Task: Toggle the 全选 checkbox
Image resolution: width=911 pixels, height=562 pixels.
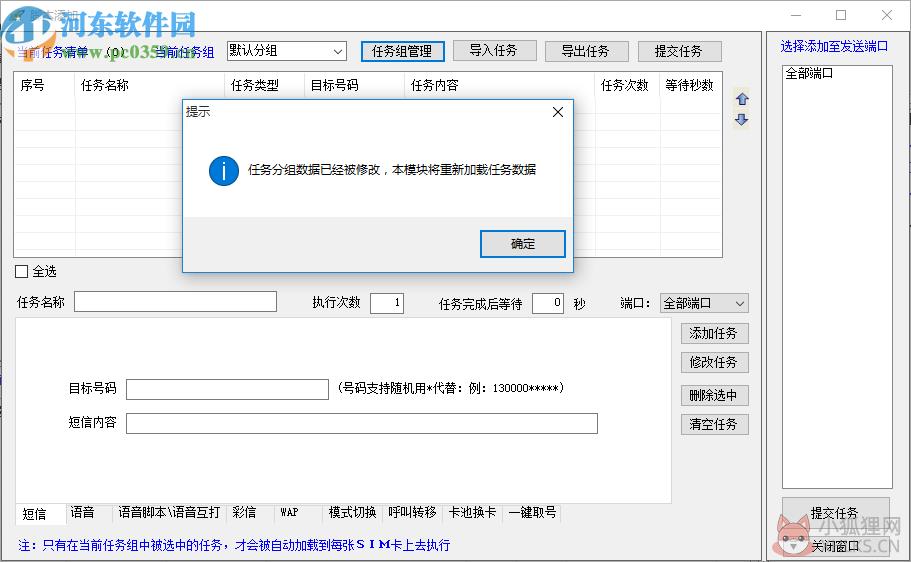Action: 21,271
